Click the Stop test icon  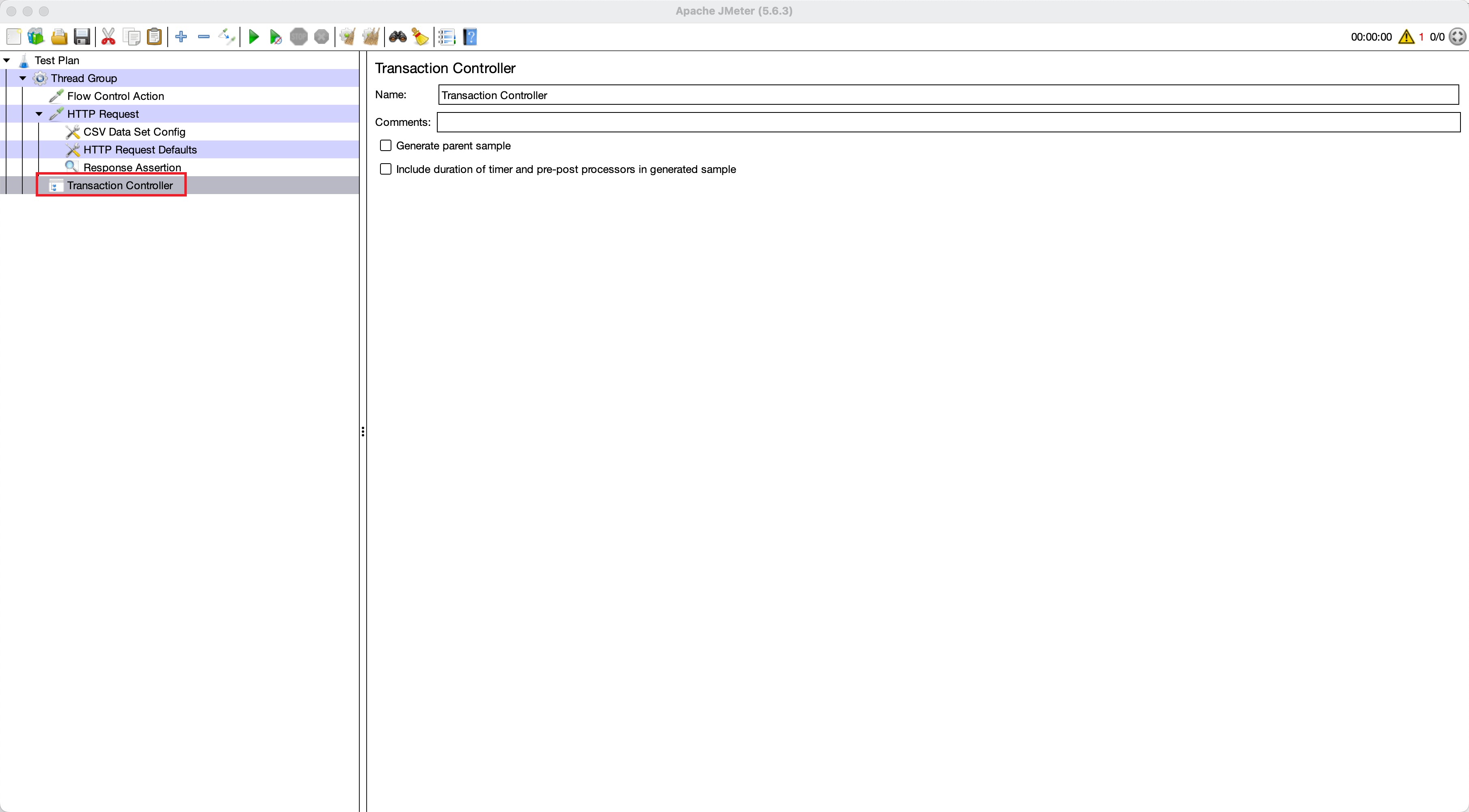[x=299, y=37]
